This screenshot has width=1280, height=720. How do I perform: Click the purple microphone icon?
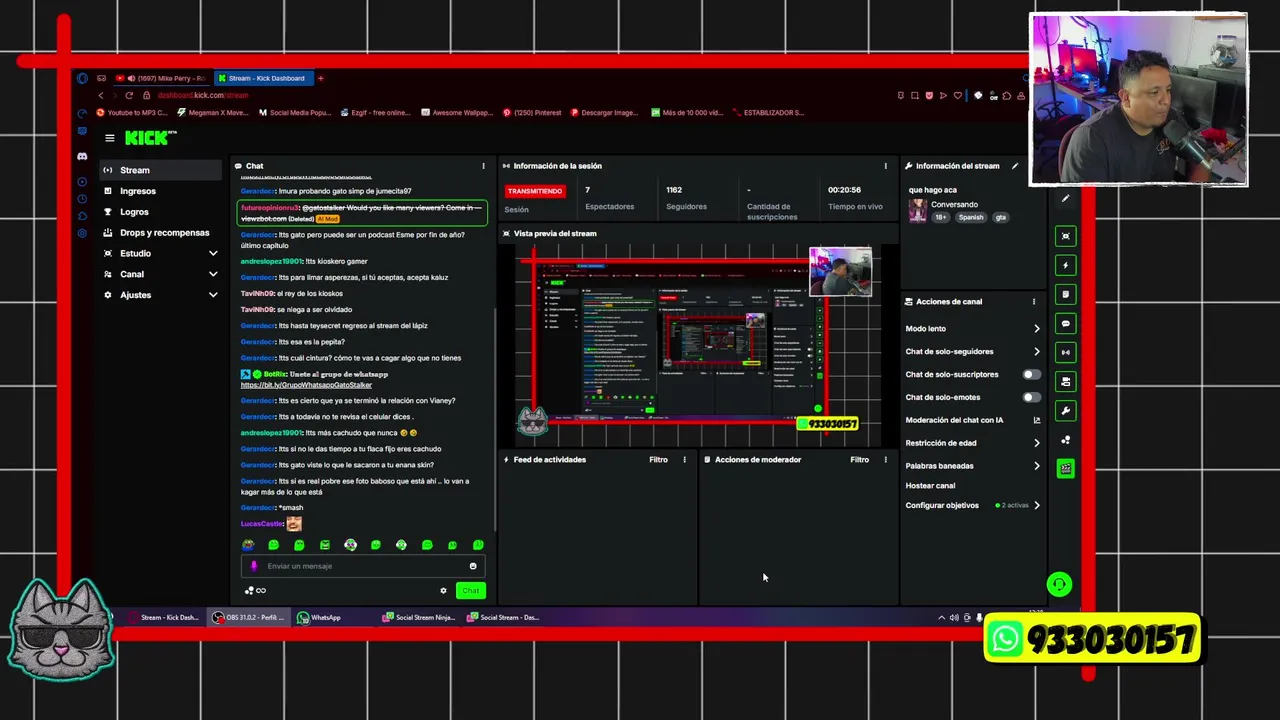click(x=253, y=566)
